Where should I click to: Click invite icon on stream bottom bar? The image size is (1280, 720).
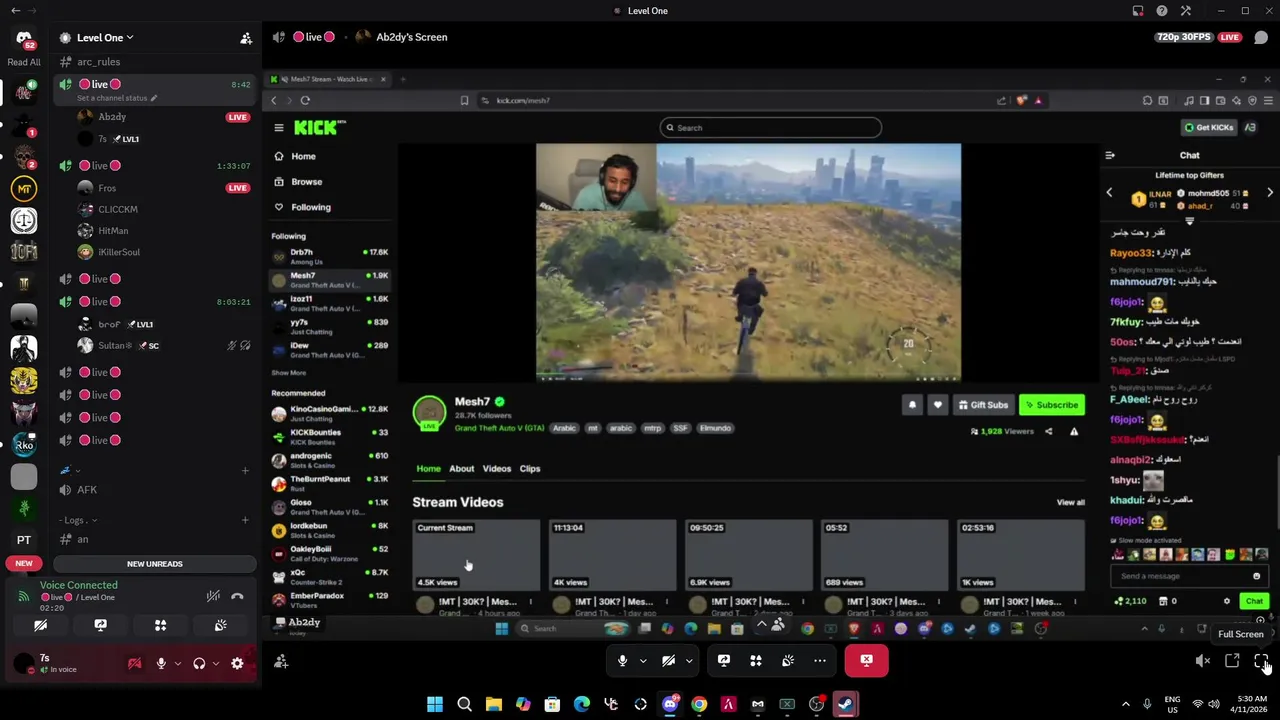click(281, 661)
